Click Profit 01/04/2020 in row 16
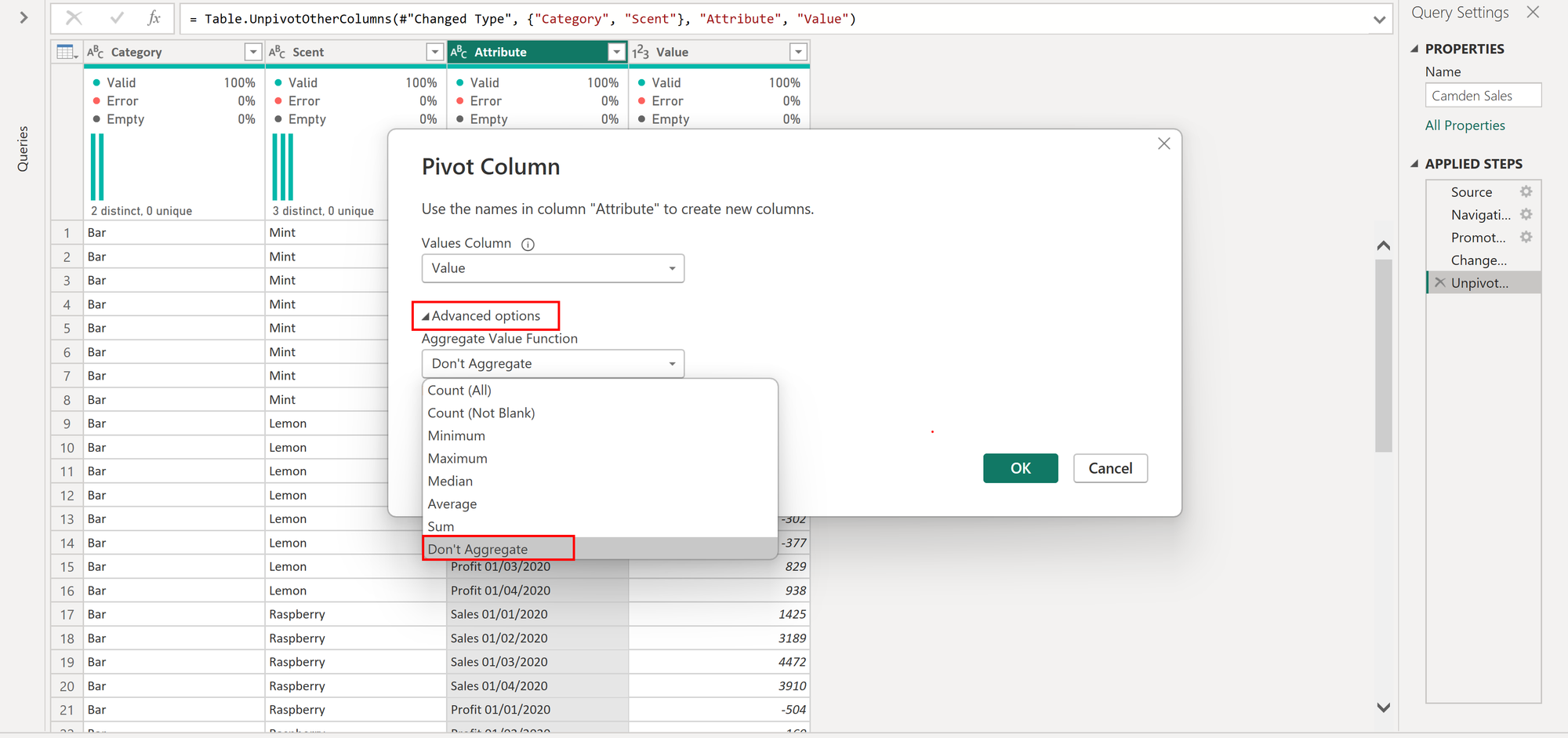This screenshot has height=738, width=1568. [537, 591]
